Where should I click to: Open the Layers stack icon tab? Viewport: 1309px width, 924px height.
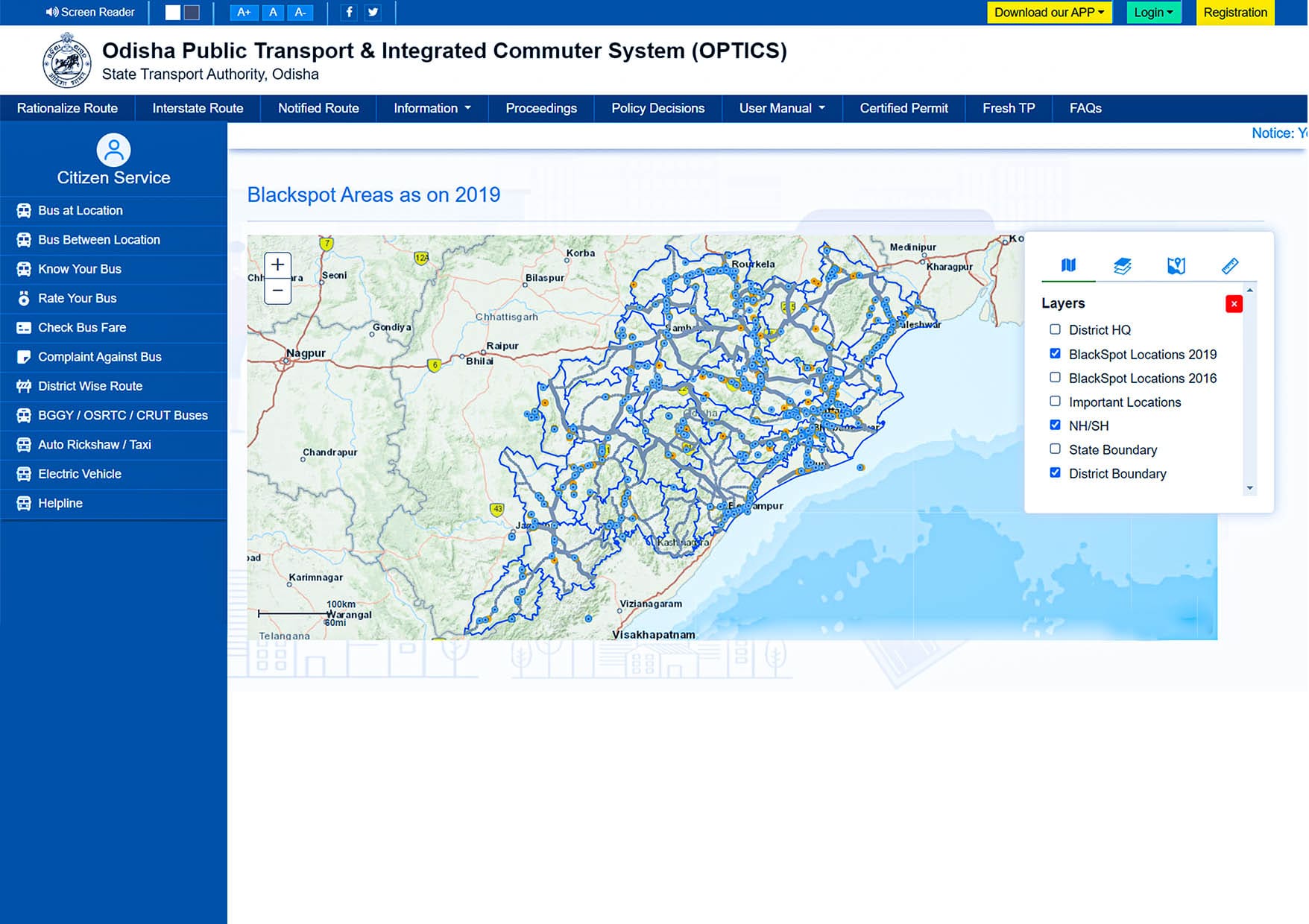pos(1122,266)
